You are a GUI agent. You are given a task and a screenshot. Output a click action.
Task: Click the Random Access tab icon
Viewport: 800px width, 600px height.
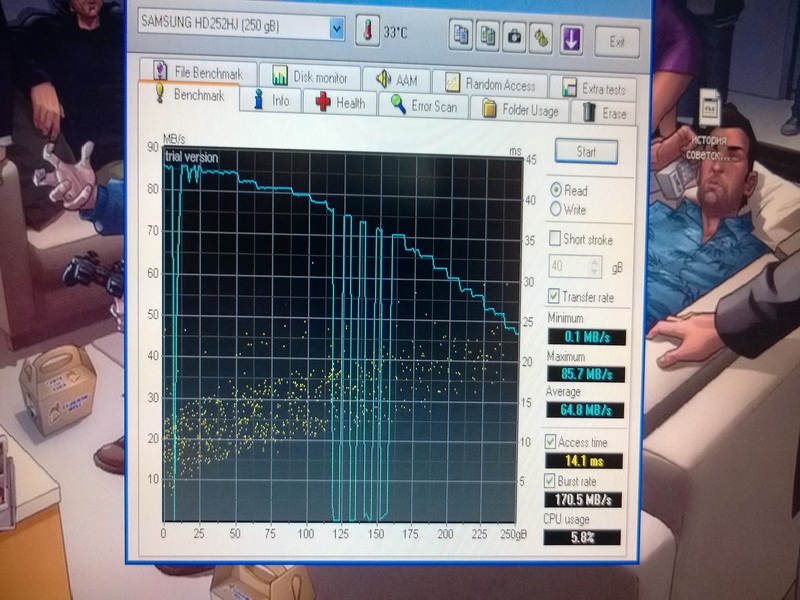tap(453, 83)
